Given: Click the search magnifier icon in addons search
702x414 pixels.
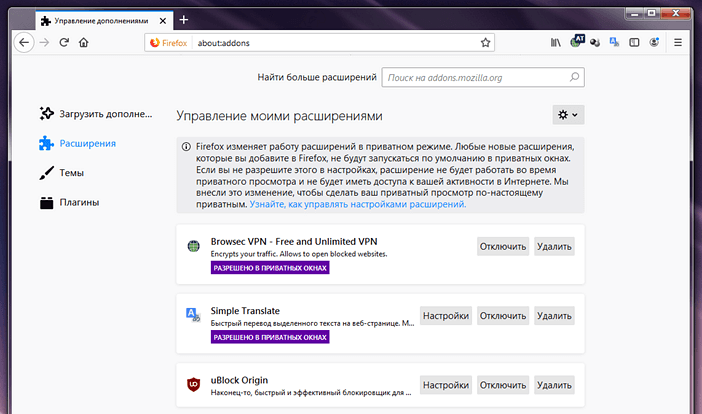Looking at the screenshot, I should pos(574,77).
